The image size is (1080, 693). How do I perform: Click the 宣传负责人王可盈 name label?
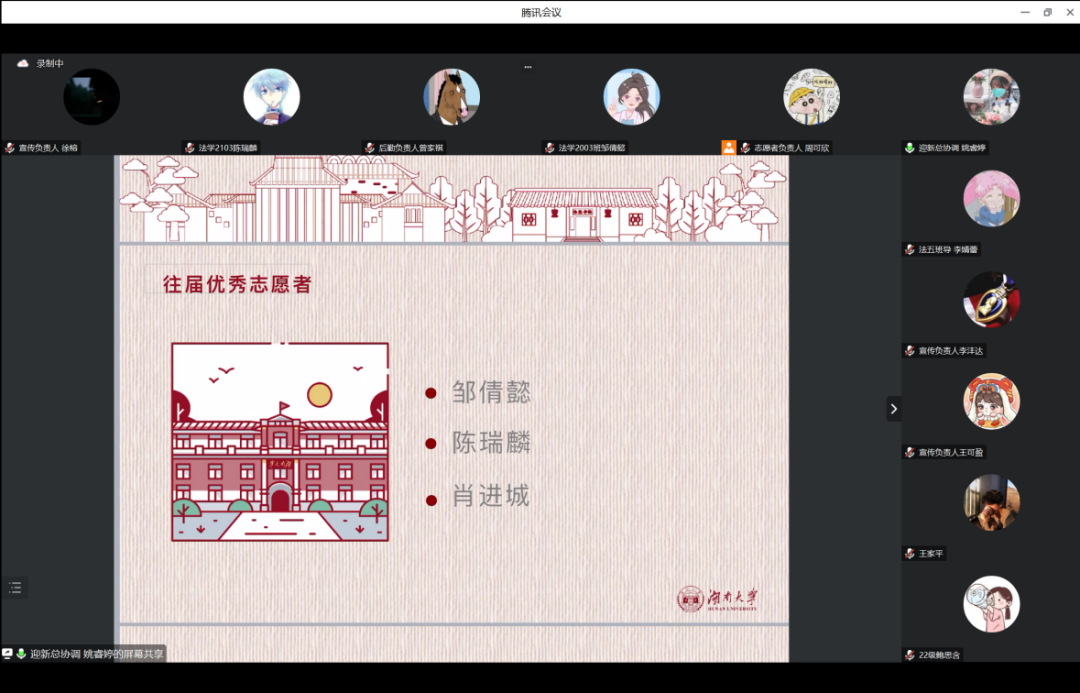951,452
